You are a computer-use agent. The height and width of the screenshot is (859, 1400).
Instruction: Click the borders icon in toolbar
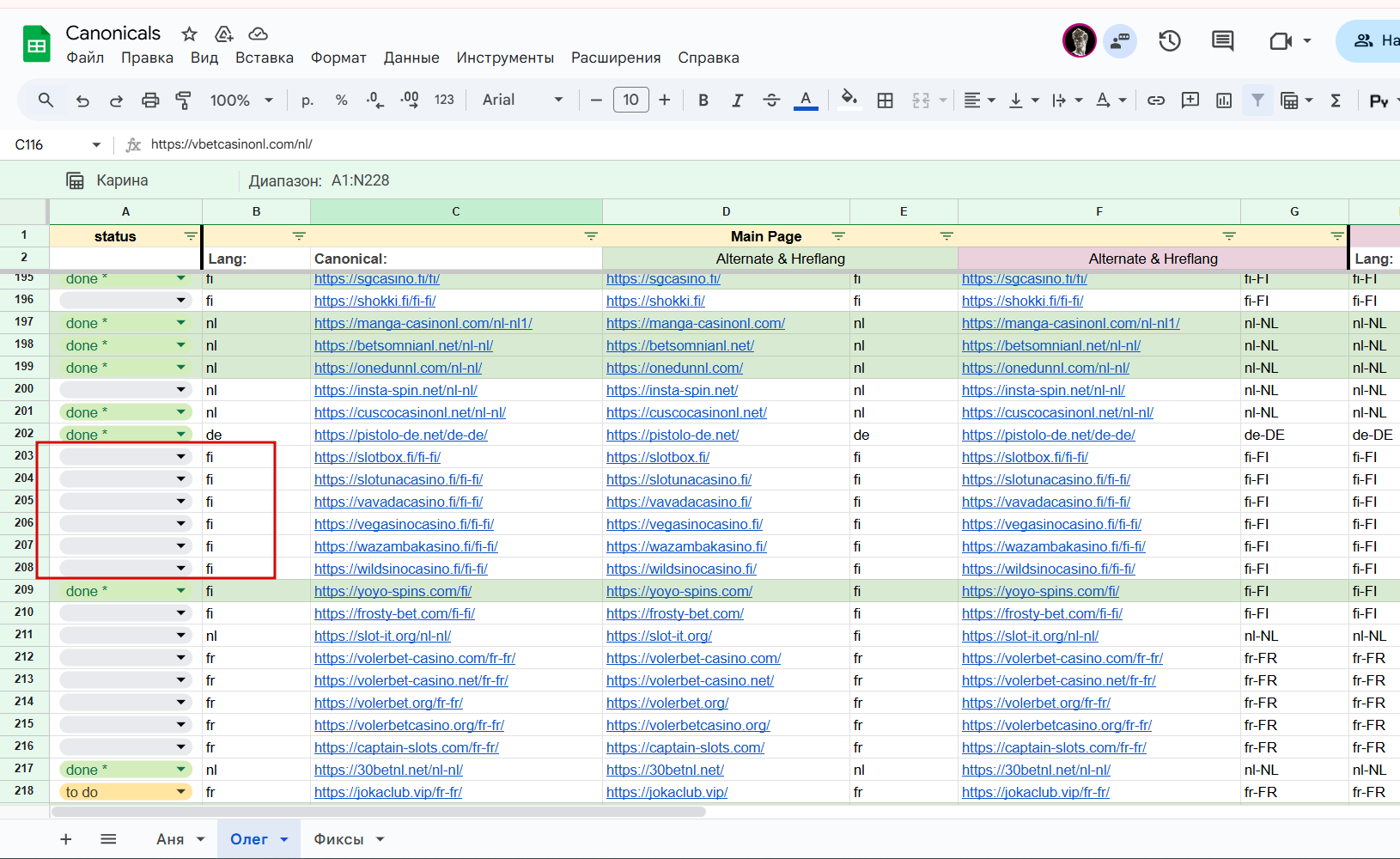coord(885,101)
